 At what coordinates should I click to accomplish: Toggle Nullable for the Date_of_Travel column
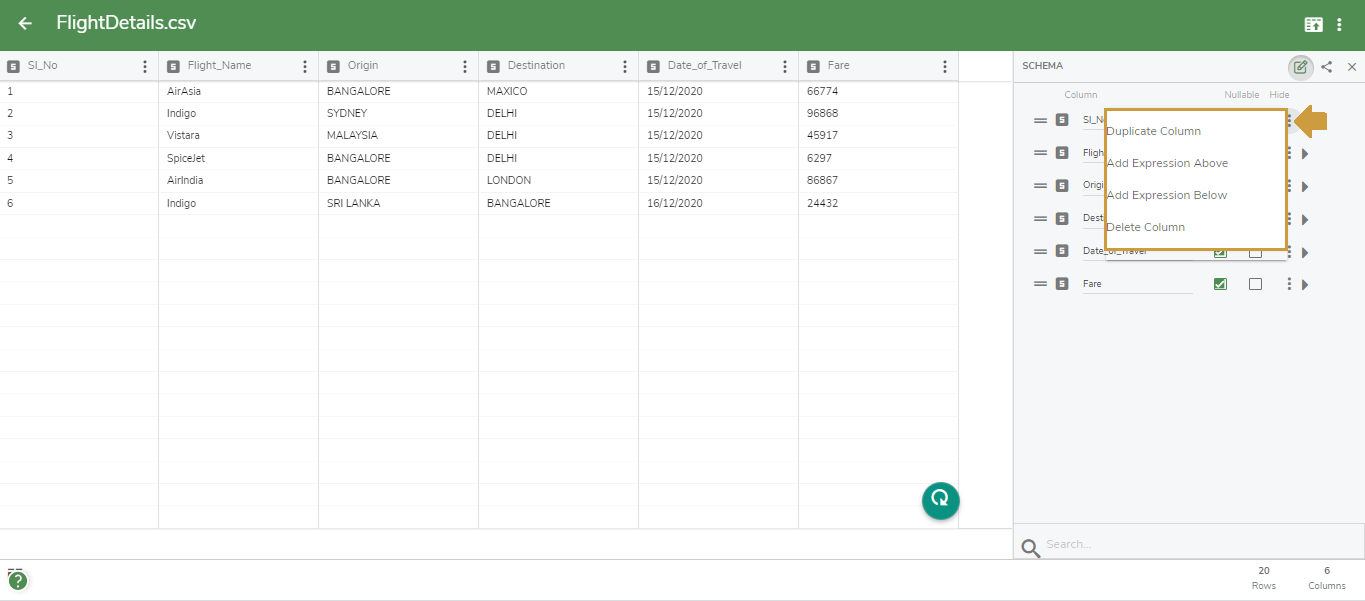[x=1219, y=251]
